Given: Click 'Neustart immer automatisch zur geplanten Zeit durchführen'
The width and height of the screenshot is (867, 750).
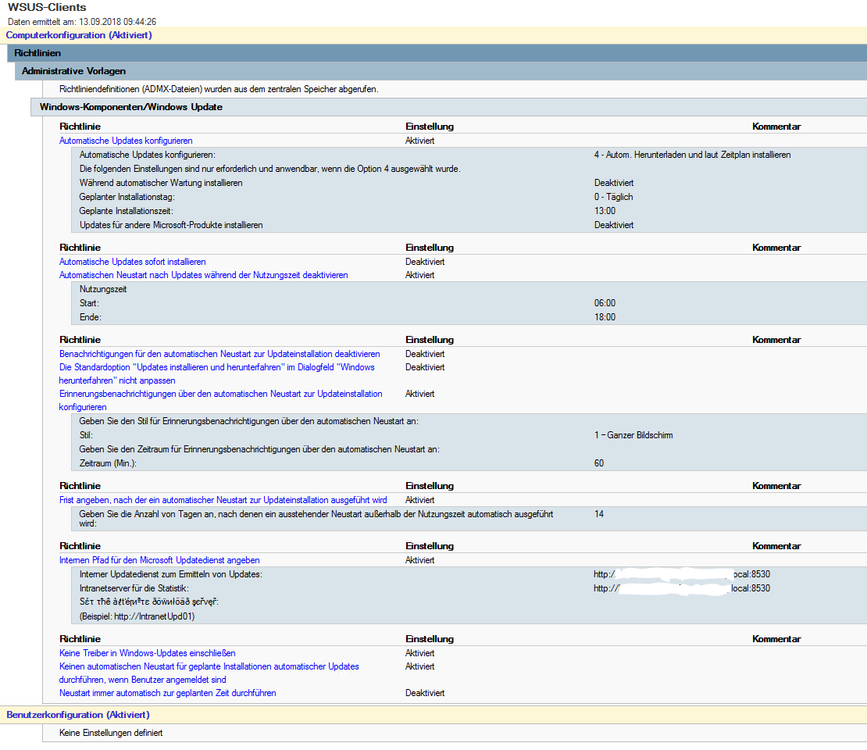Looking at the screenshot, I should pos(168,693).
